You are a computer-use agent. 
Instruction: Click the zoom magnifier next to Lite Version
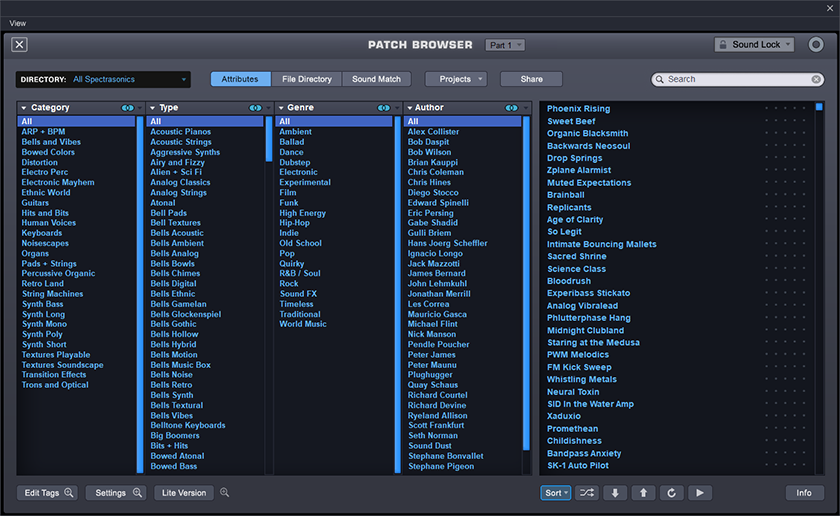(224, 492)
